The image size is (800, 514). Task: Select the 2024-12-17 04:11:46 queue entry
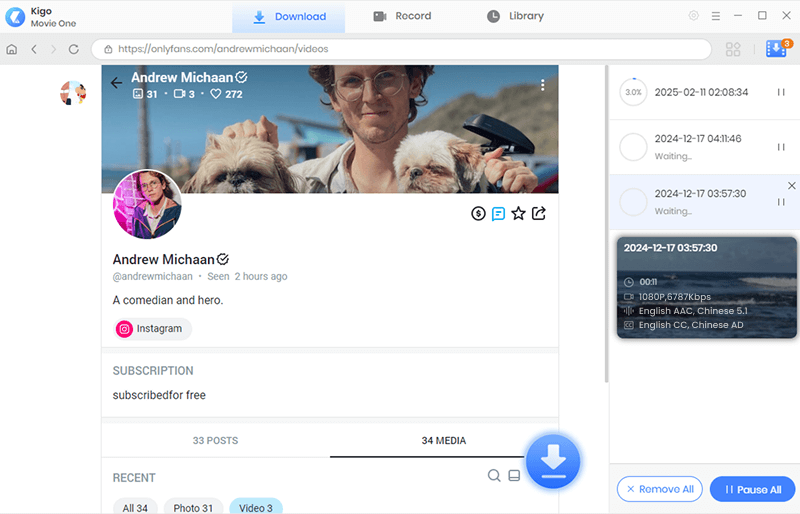click(705, 147)
